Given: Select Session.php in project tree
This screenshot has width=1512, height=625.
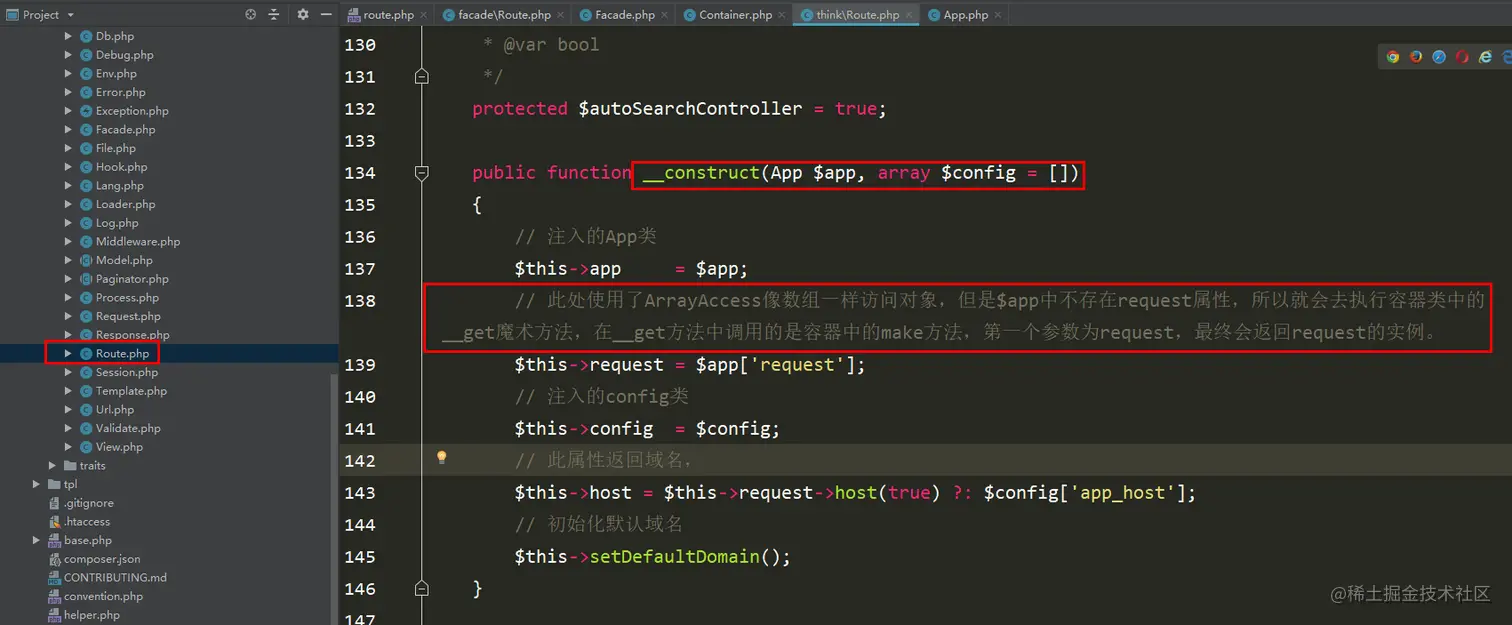Looking at the screenshot, I should pyautogui.click(x=127, y=372).
